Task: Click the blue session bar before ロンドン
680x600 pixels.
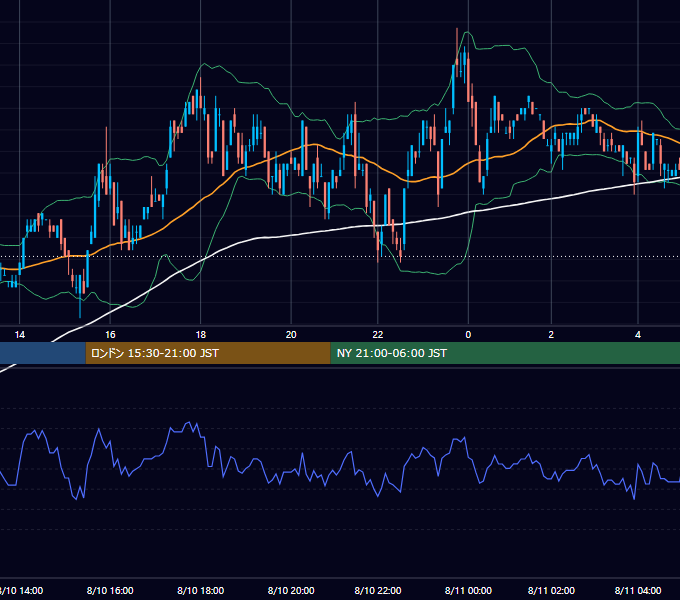Action: pyautogui.click(x=42, y=353)
